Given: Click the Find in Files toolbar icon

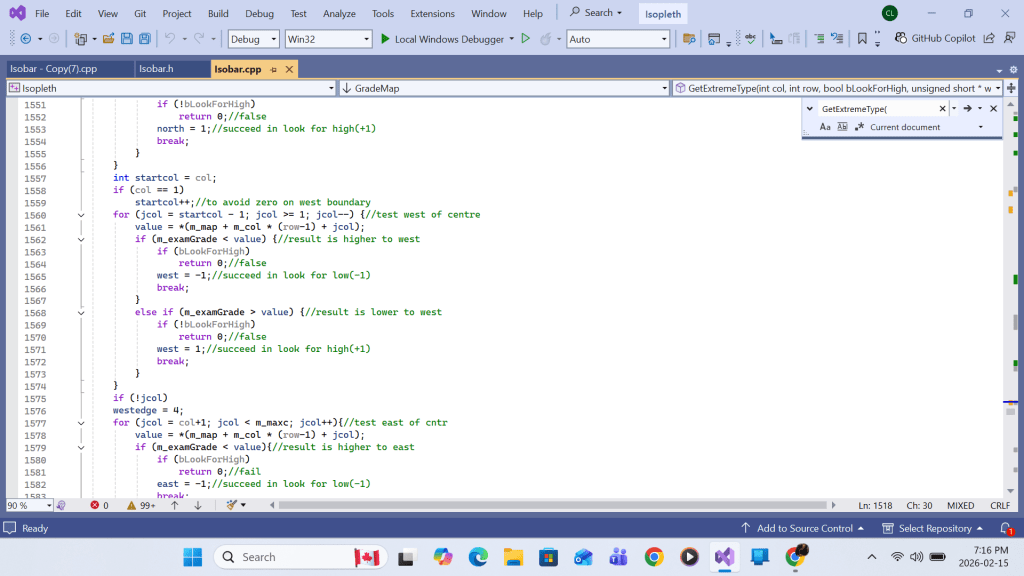Looking at the screenshot, I should (x=688, y=39).
